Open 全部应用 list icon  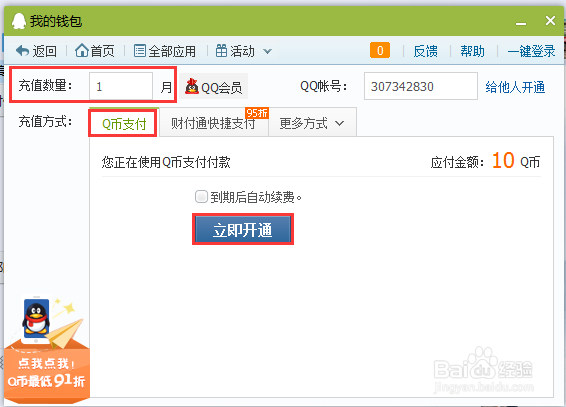[140, 51]
